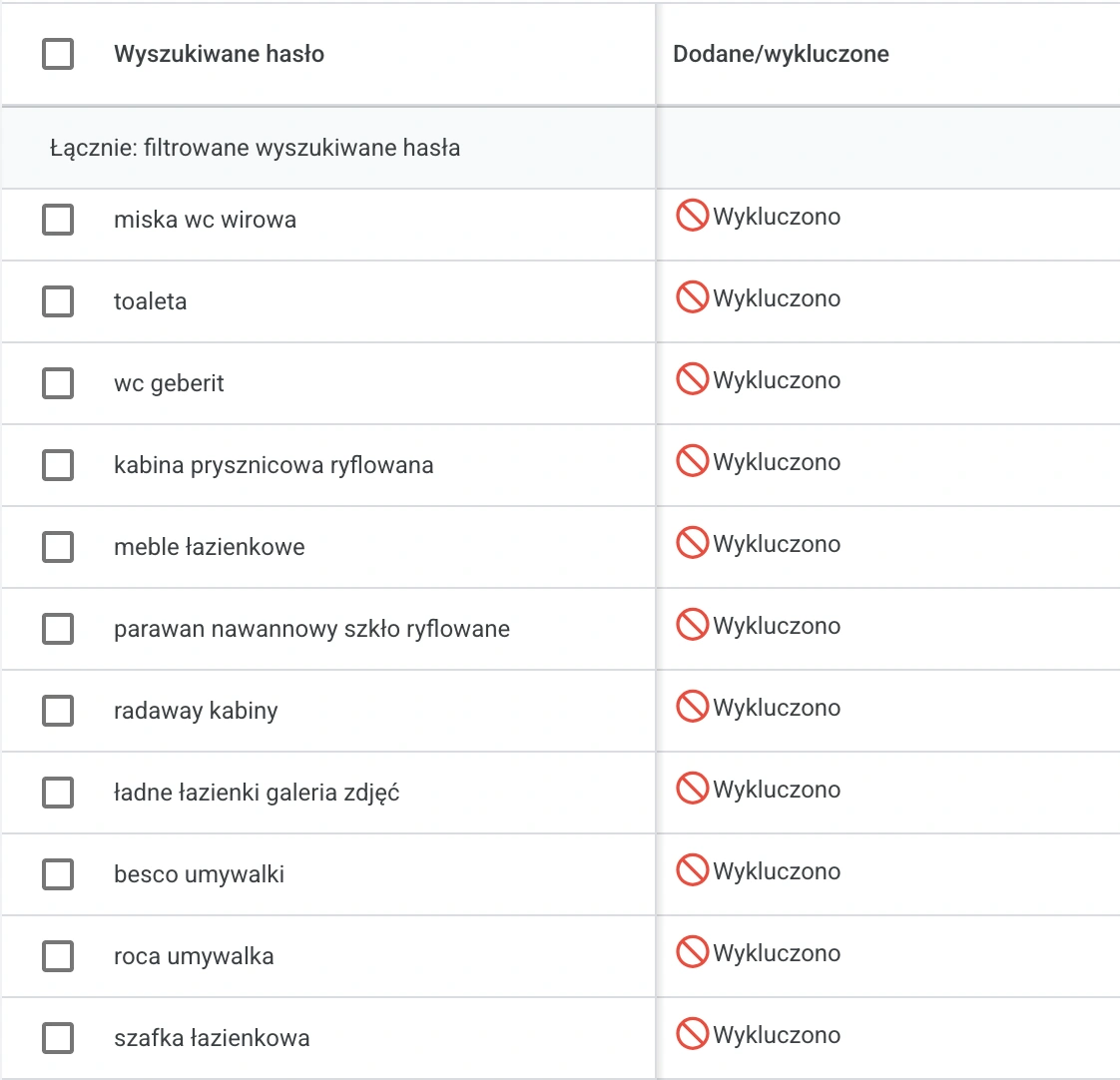The width and height of the screenshot is (1120, 1080).
Task: Check the box for miska wc wirowa
Action: 58,220
